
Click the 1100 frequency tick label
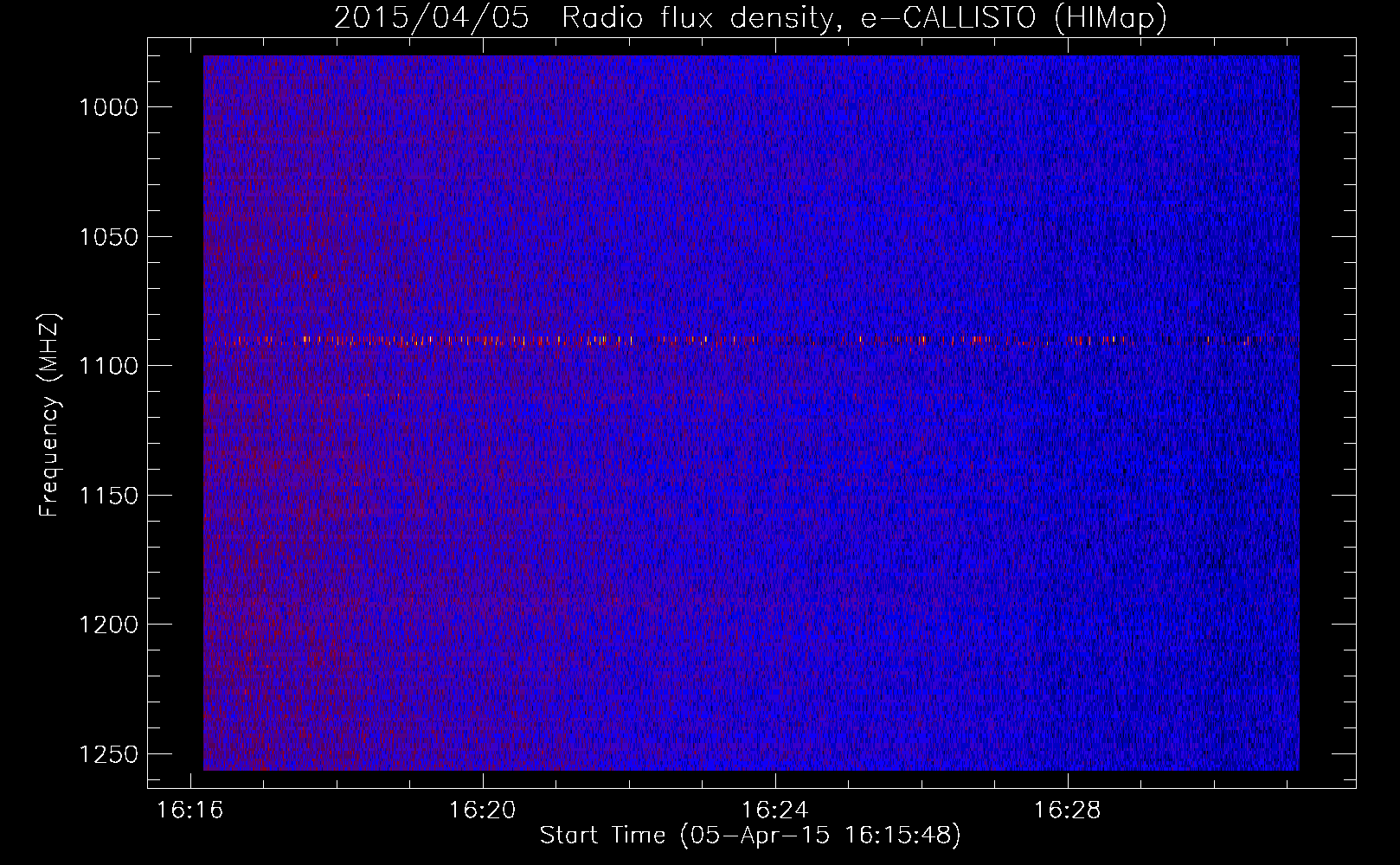(108, 366)
